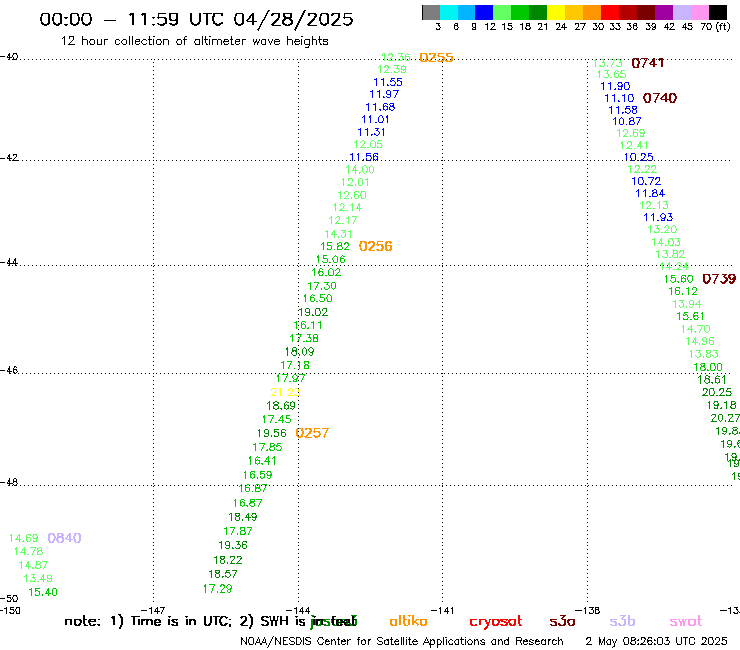Select the longitude axis label -141
740x650 pixels.
click(x=442, y=610)
